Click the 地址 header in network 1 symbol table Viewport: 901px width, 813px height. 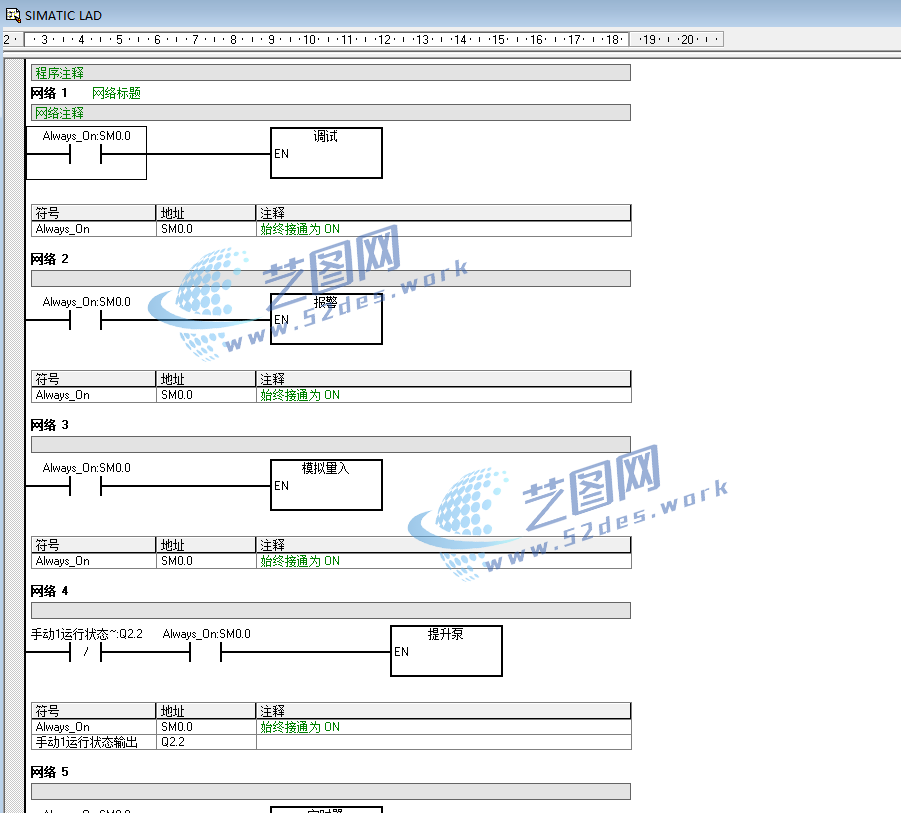(x=206, y=213)
